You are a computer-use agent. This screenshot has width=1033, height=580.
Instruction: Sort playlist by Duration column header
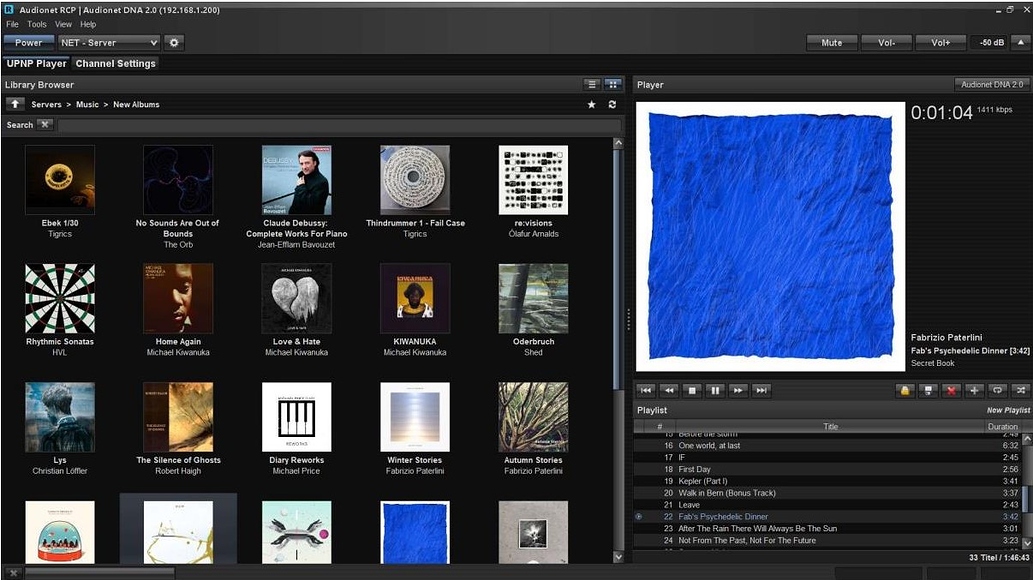[1002, 426]
